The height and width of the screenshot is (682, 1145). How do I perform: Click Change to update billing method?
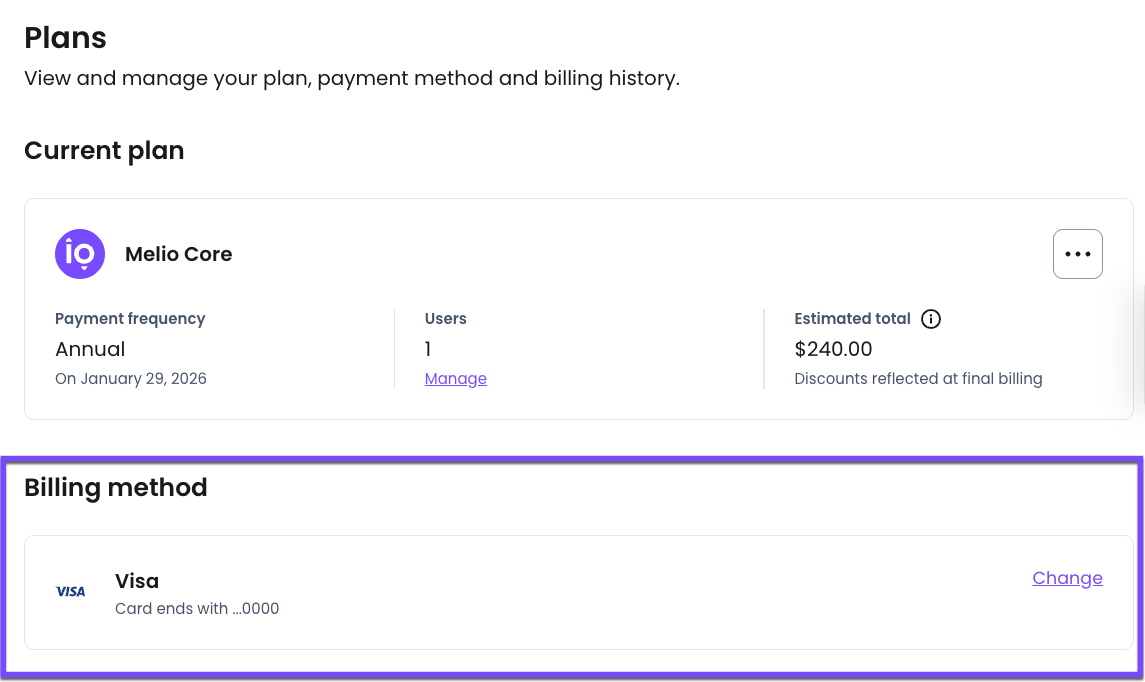[1067, 578]
